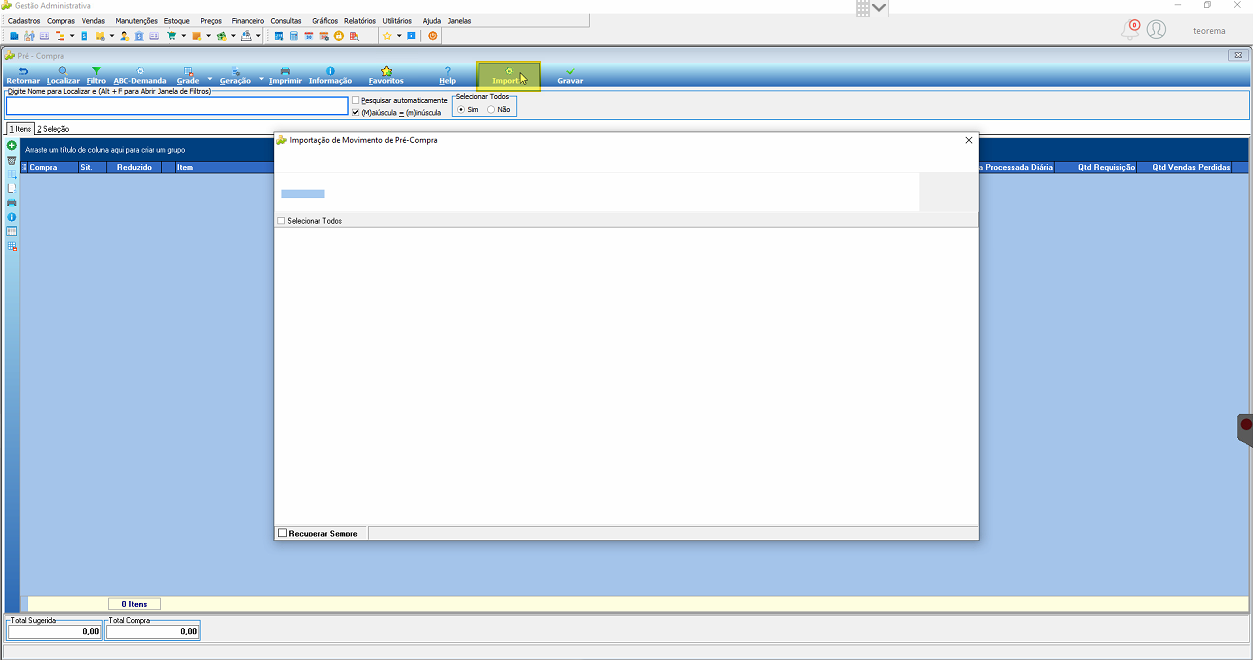Enable Recuperar Sempre checkbox
Screen dimensions: 1253x660
pyautogui.click(x=282, y=533)
